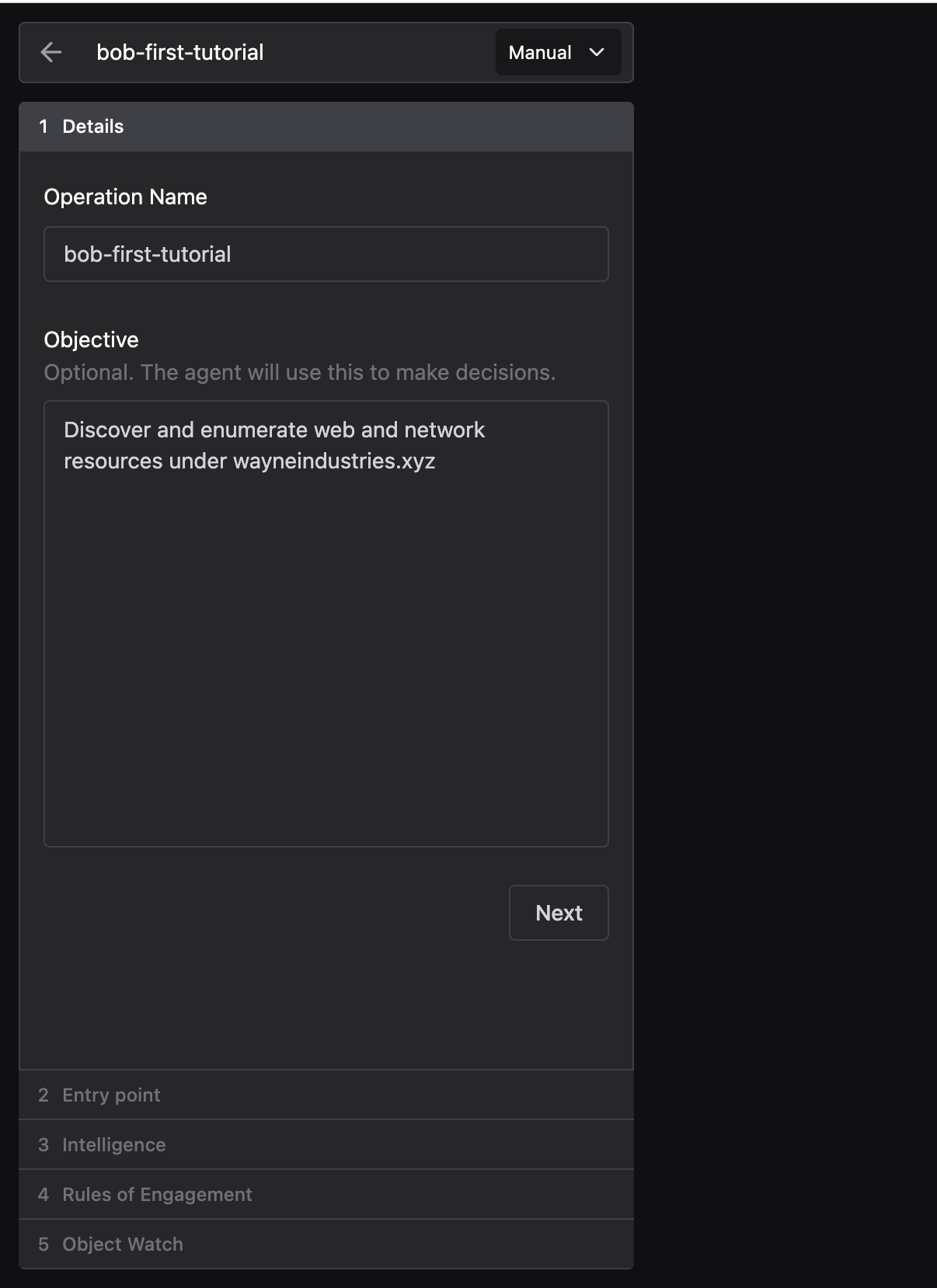Image resolution: width=937 pixels, height=1288 pixels.
Task: Click the chevron next to Manual
Action: click(x=597, y=52)
